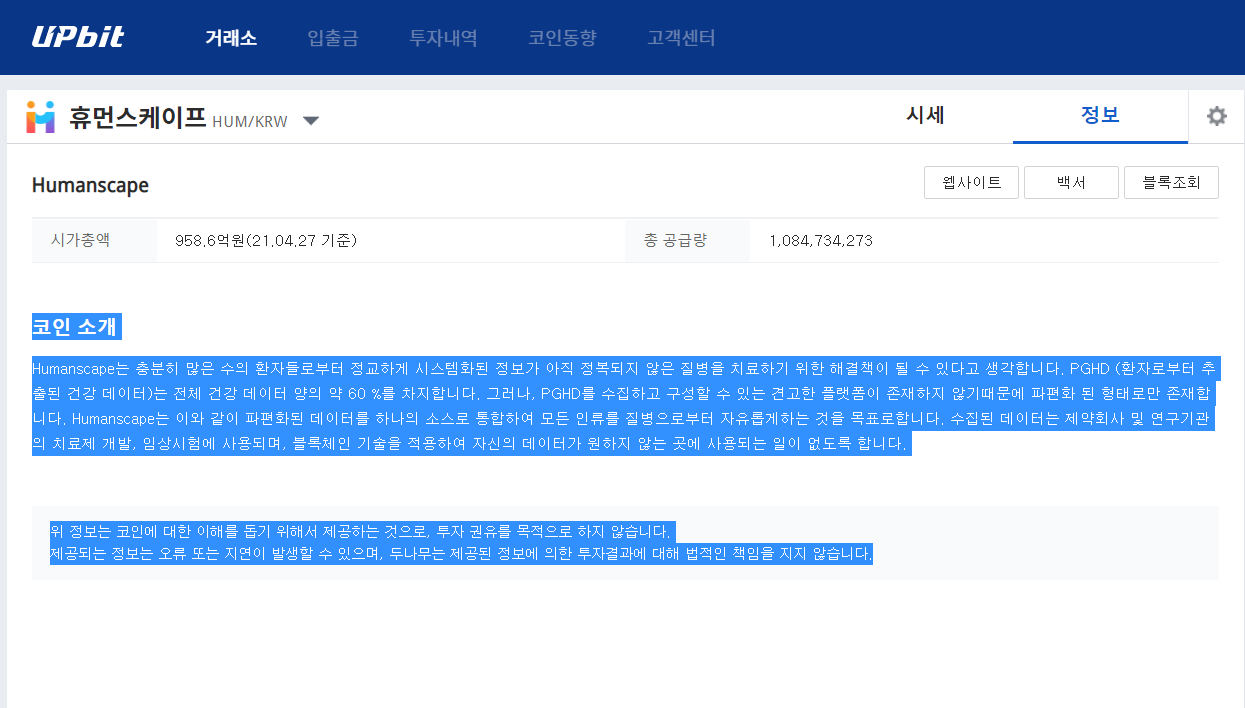Click the UPbit logo
The image size is (1245, 708).
point(78,38)
